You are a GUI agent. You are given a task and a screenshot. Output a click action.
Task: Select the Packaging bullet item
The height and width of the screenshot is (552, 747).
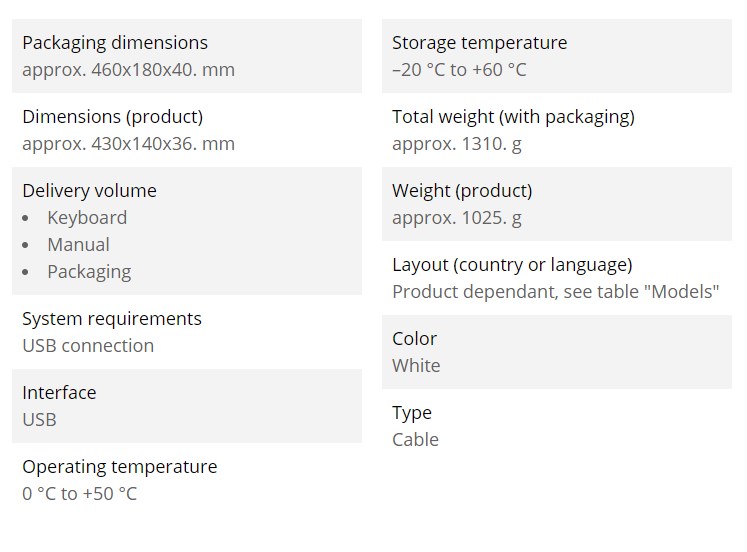[x=89, y=272]
